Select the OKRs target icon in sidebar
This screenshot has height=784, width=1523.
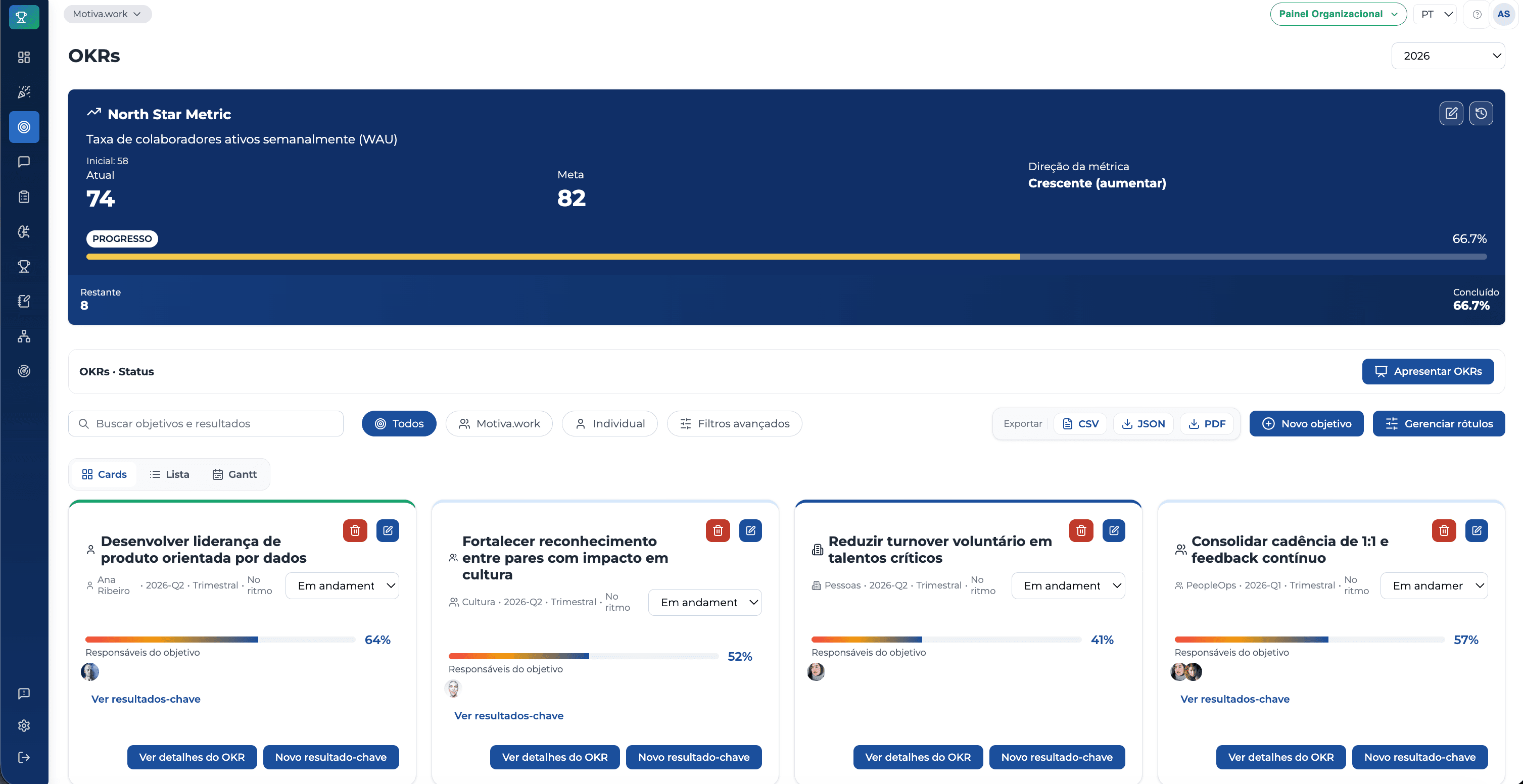24,126
